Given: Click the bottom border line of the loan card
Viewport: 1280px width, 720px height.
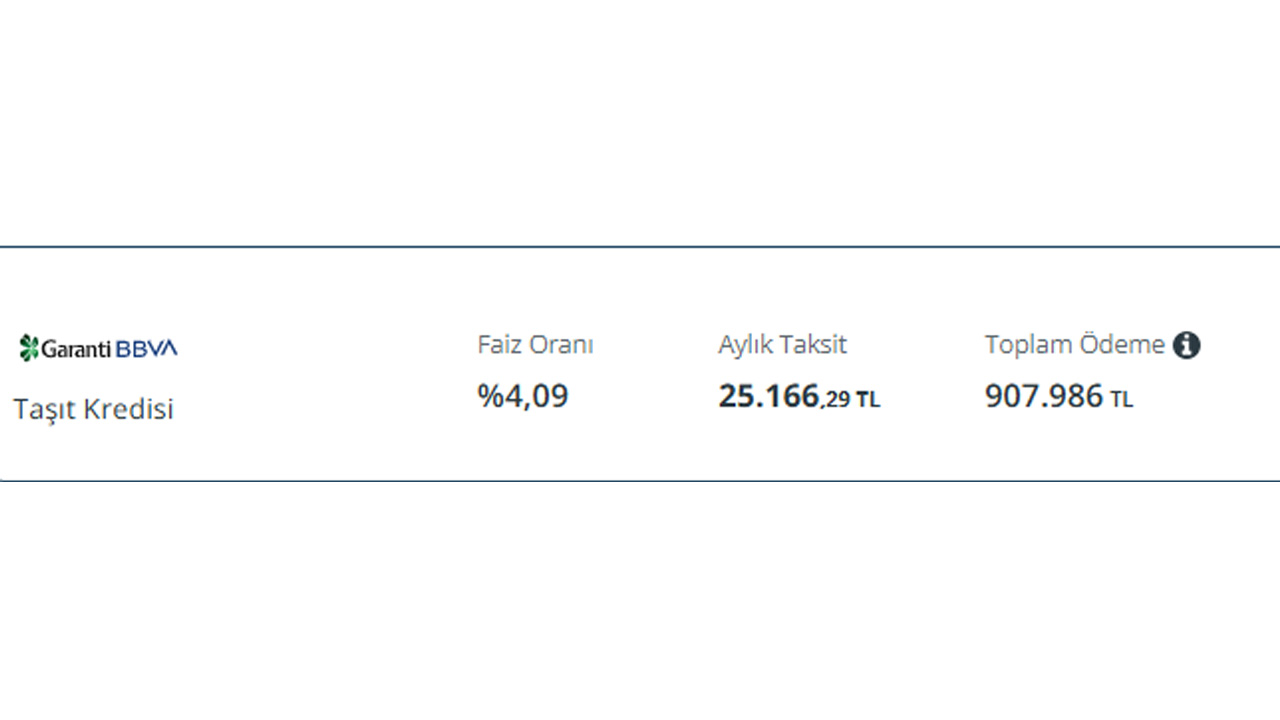Looking at the screenshot, I should (x=640, y=481).
